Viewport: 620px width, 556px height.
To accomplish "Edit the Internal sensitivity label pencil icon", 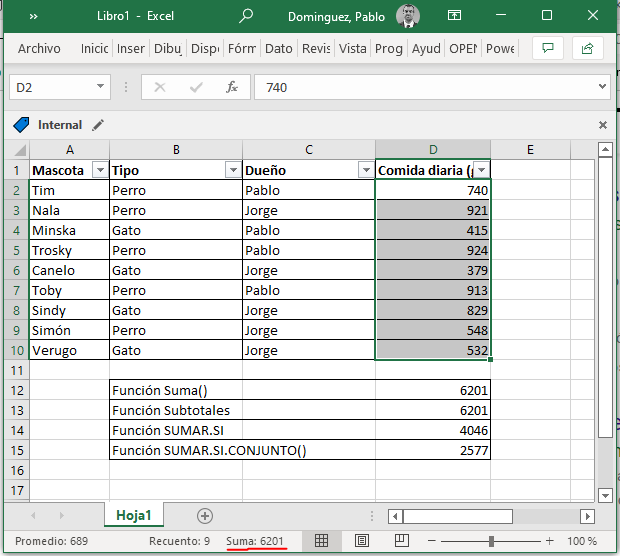I will click(98, 125).
